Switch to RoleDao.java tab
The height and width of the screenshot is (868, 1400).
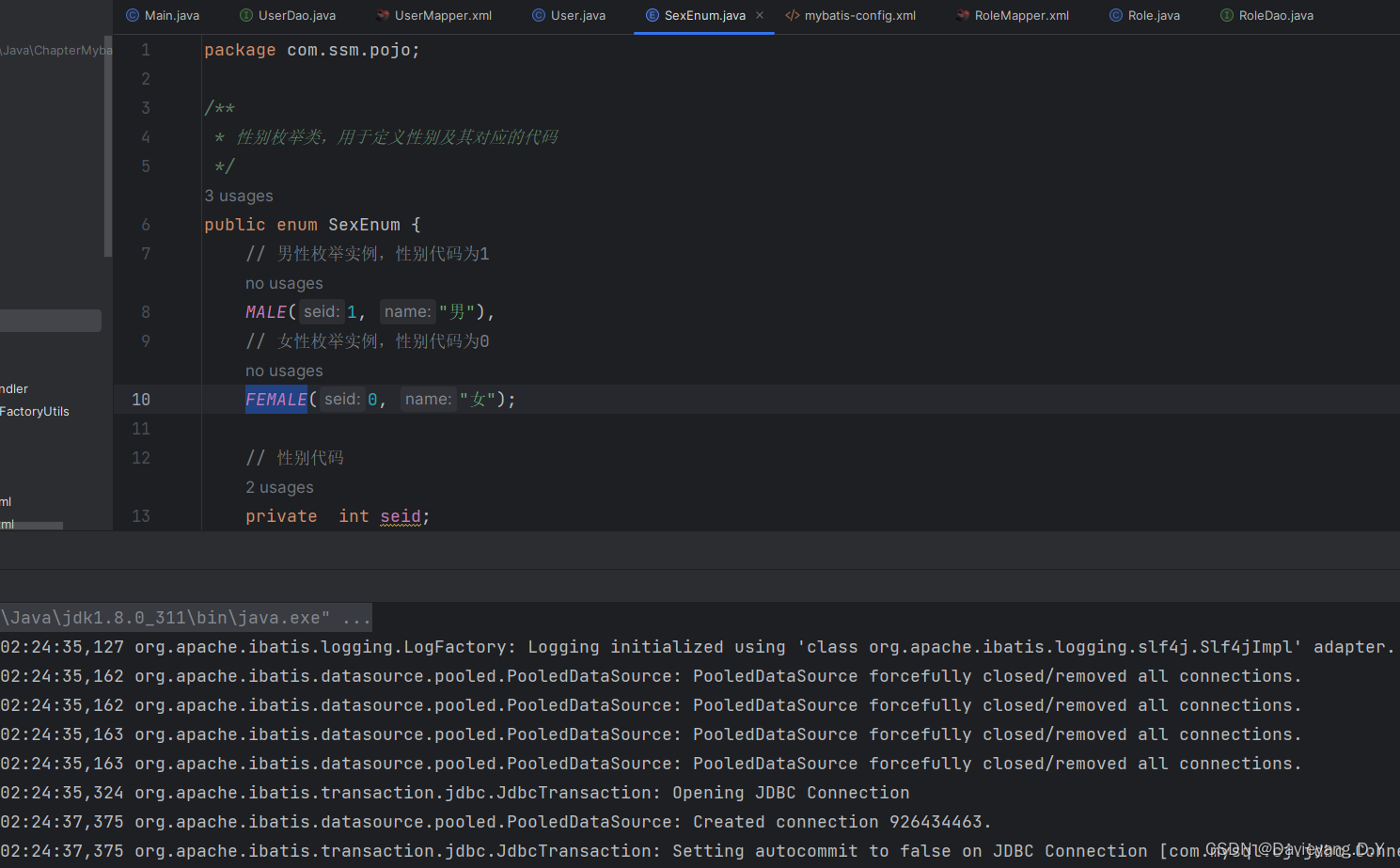click(x=1266, y=16)
